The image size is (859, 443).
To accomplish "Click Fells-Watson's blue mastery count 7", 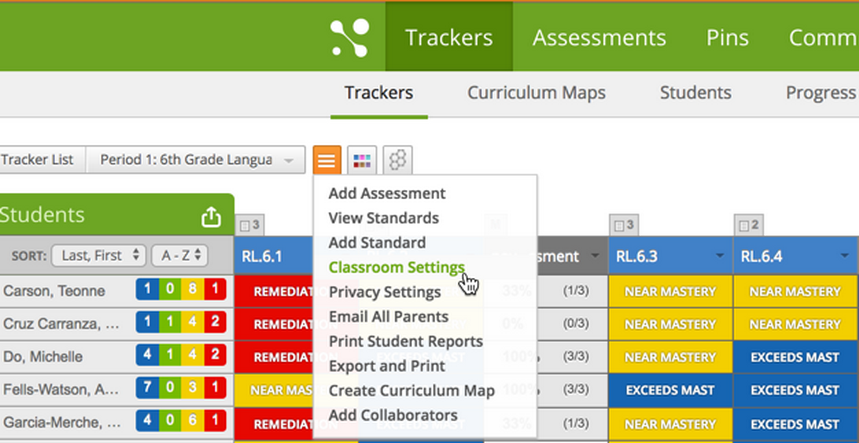I will [147, 388].
